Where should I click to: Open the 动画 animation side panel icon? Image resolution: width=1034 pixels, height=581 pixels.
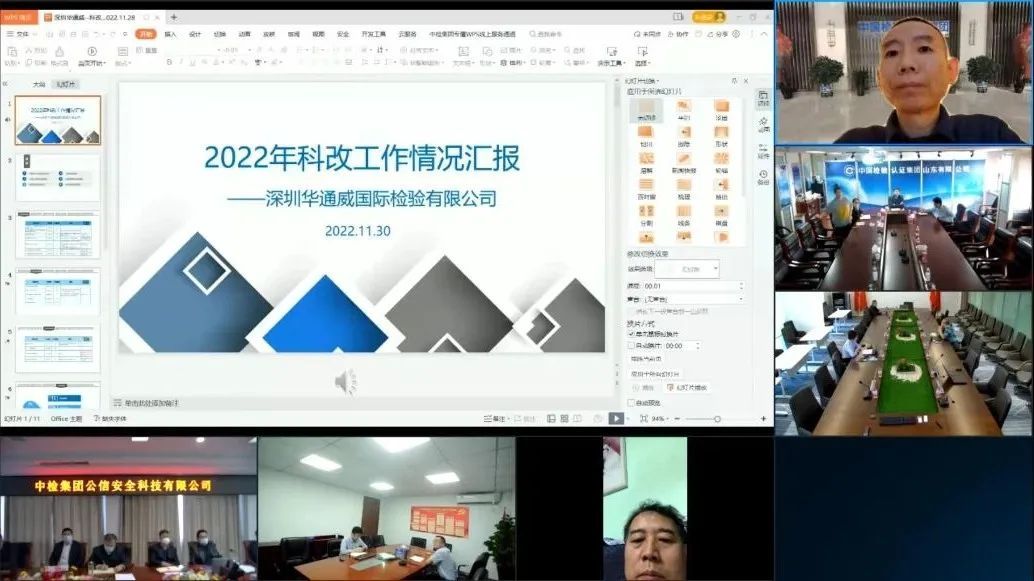coord(763,125)
